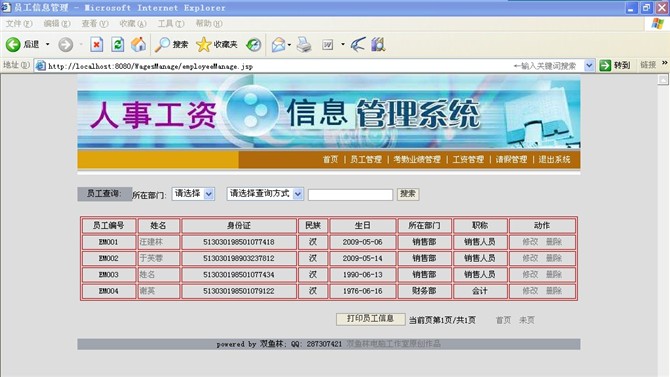The width and height of the screenshot is (670, 377).
Task: Click the 打印员工信息 button
Action: [370, 319]
